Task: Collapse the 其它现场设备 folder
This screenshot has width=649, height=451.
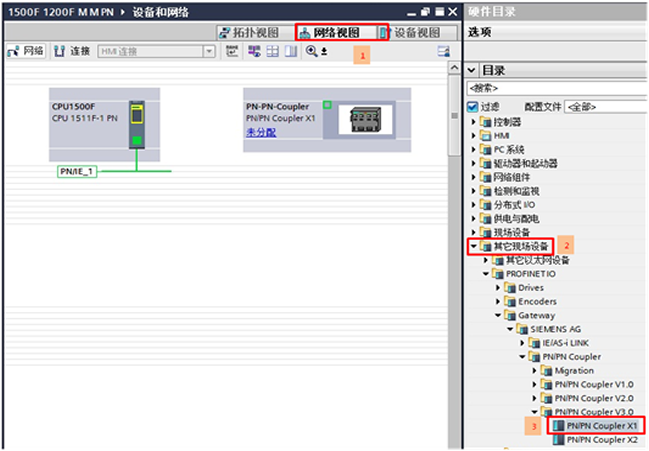Action: pos(474,246)
